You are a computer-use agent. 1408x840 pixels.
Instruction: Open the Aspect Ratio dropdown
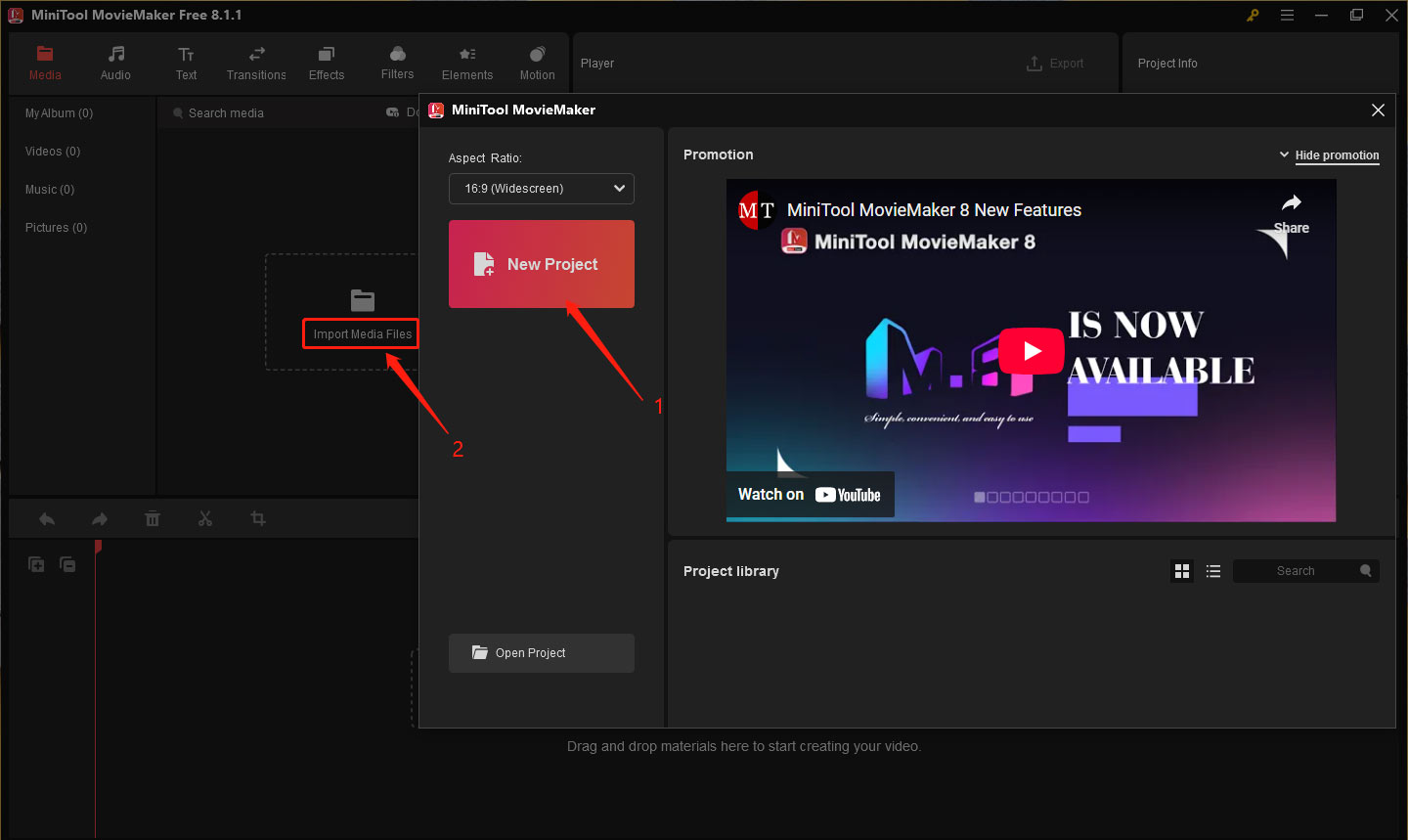click(542, 189)
